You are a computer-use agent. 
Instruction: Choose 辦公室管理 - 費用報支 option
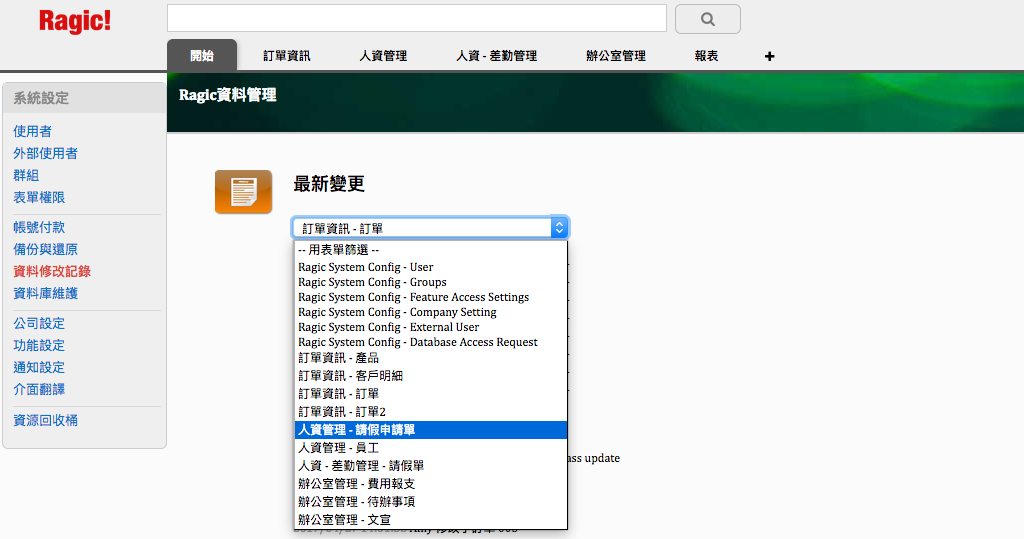click(x=431, y=483)
